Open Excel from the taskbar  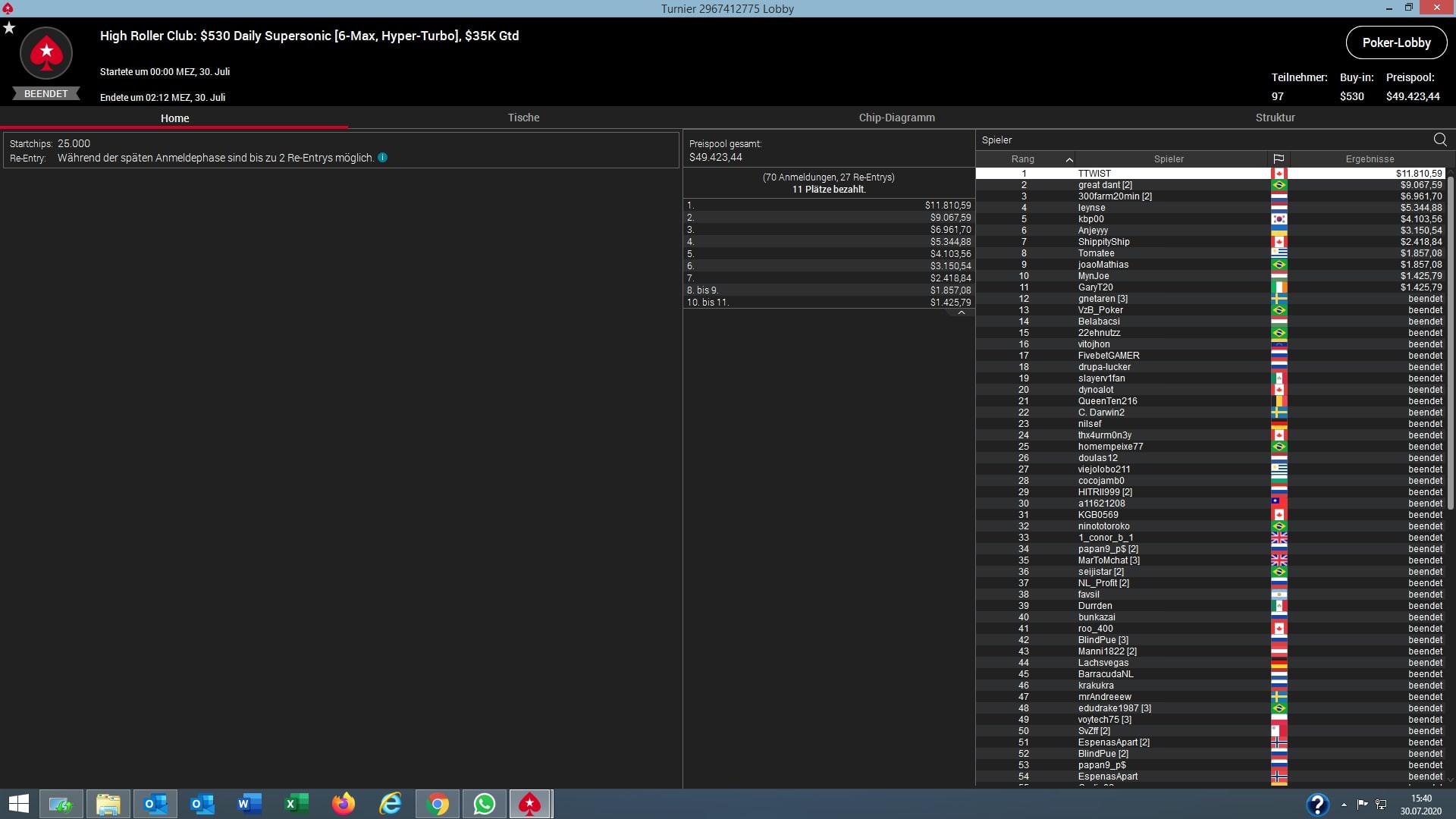point(297,804)
